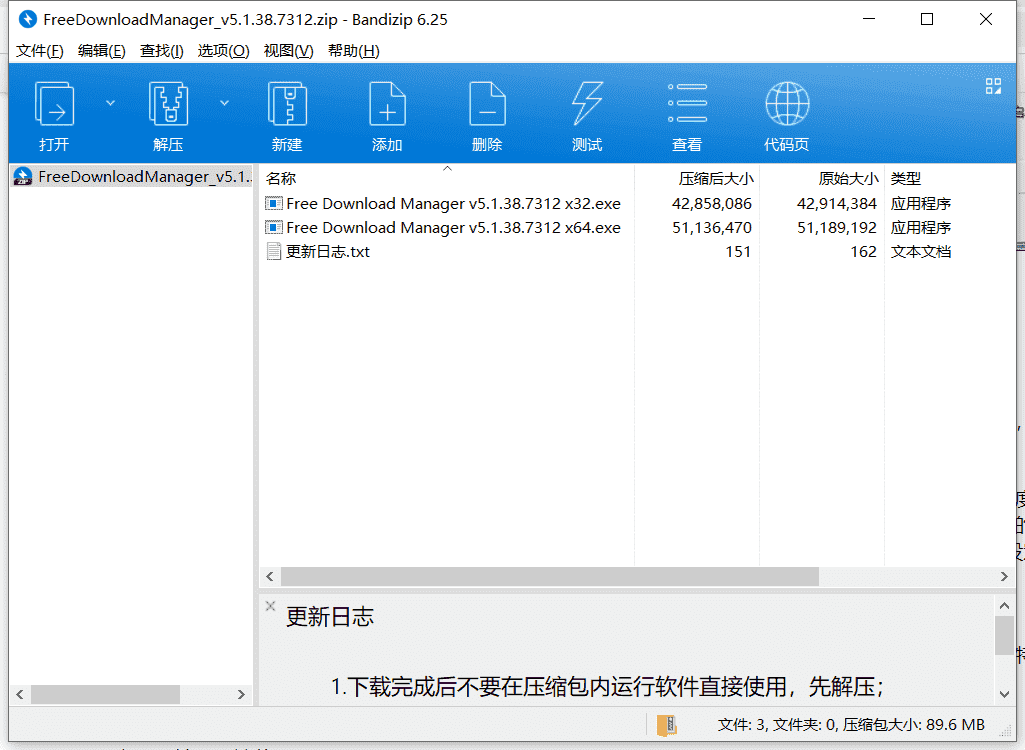Screen dimensions: 1025x750
Task: Click the 测试 (Test) lightning icon
Action: tap(587, 104)
